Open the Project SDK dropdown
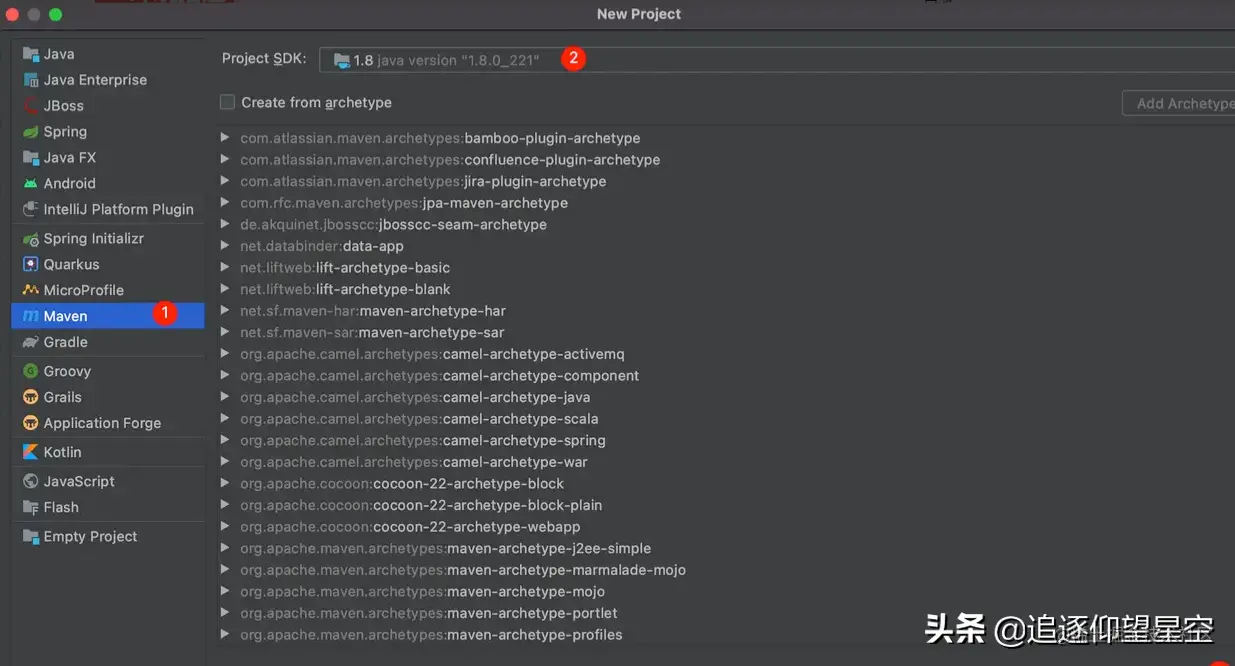 [x=777, y=60]
